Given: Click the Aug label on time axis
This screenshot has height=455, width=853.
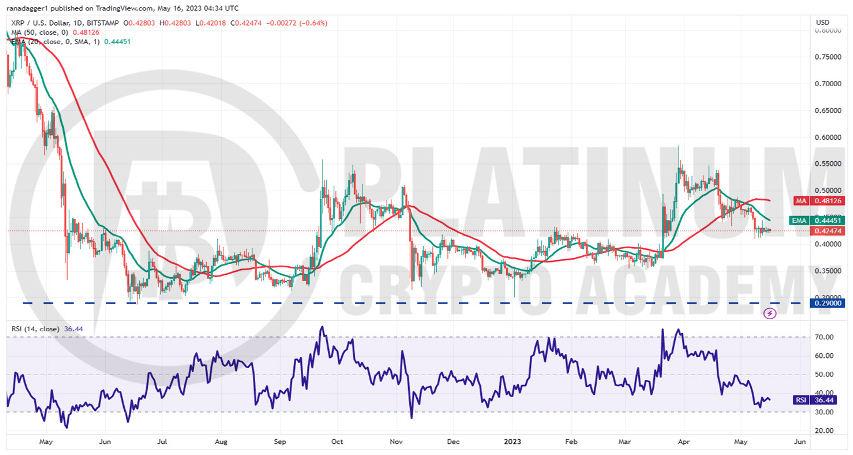Looking at the screenshot, I should tap(220, 441).
